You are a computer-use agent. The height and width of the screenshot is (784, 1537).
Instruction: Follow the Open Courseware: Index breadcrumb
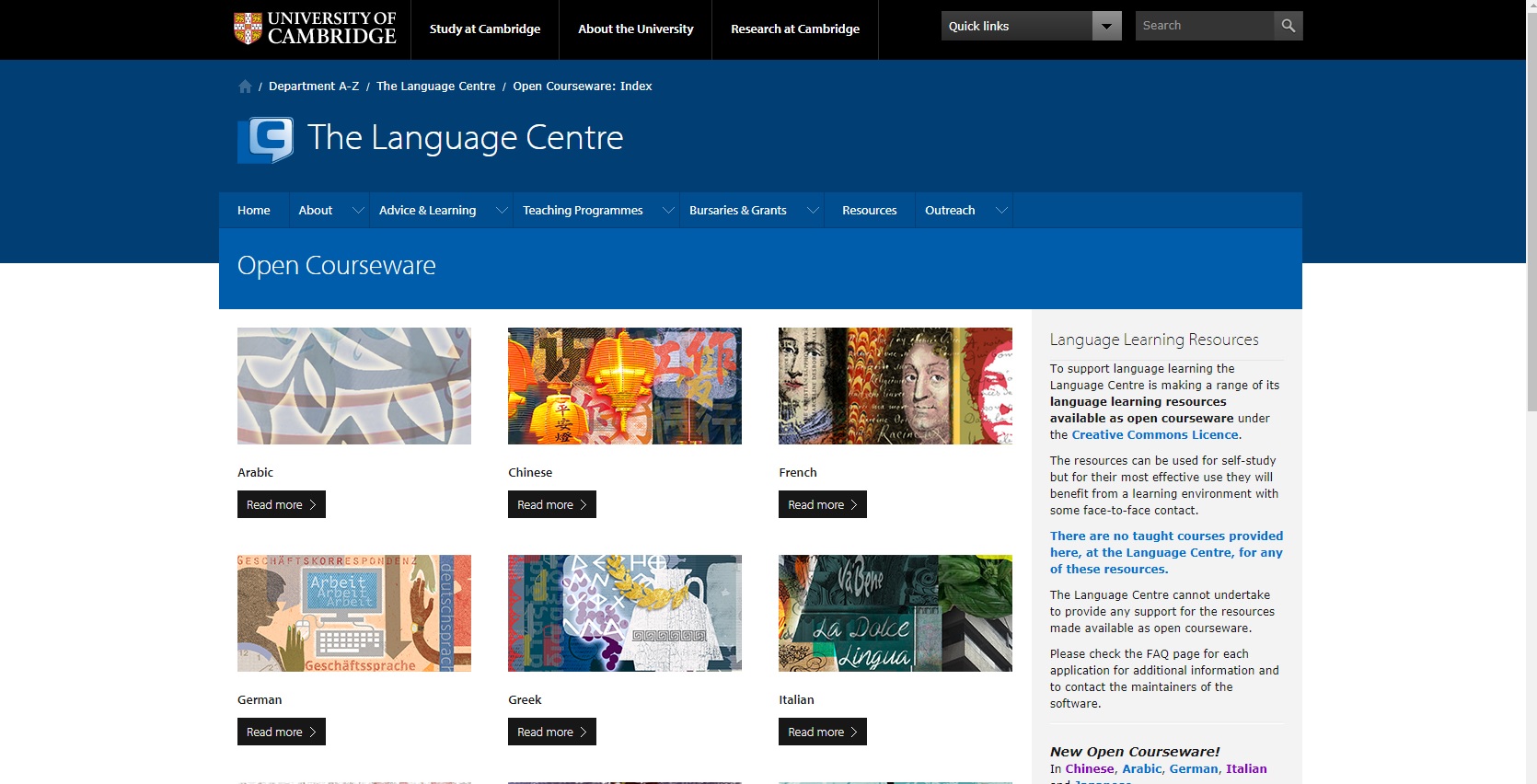[x=583, y=86]
